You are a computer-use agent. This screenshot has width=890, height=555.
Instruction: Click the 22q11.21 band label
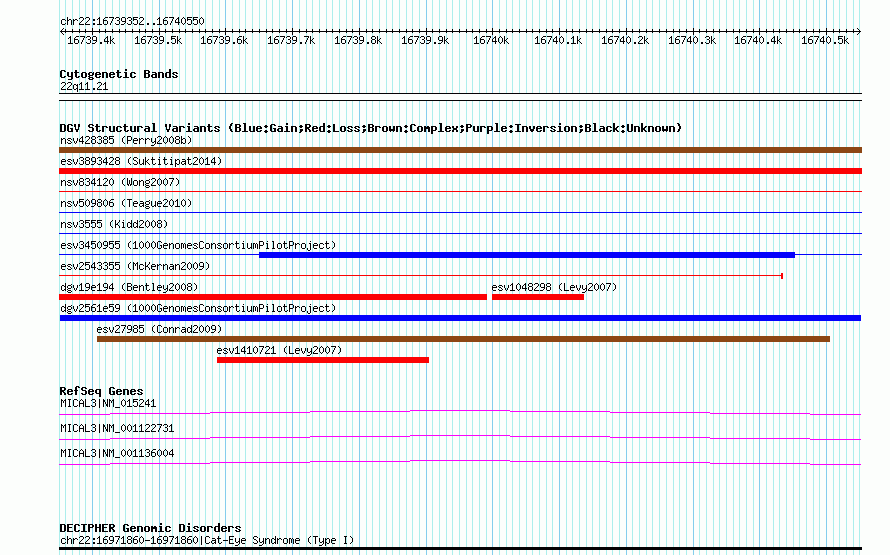click(x=84, y=86)
